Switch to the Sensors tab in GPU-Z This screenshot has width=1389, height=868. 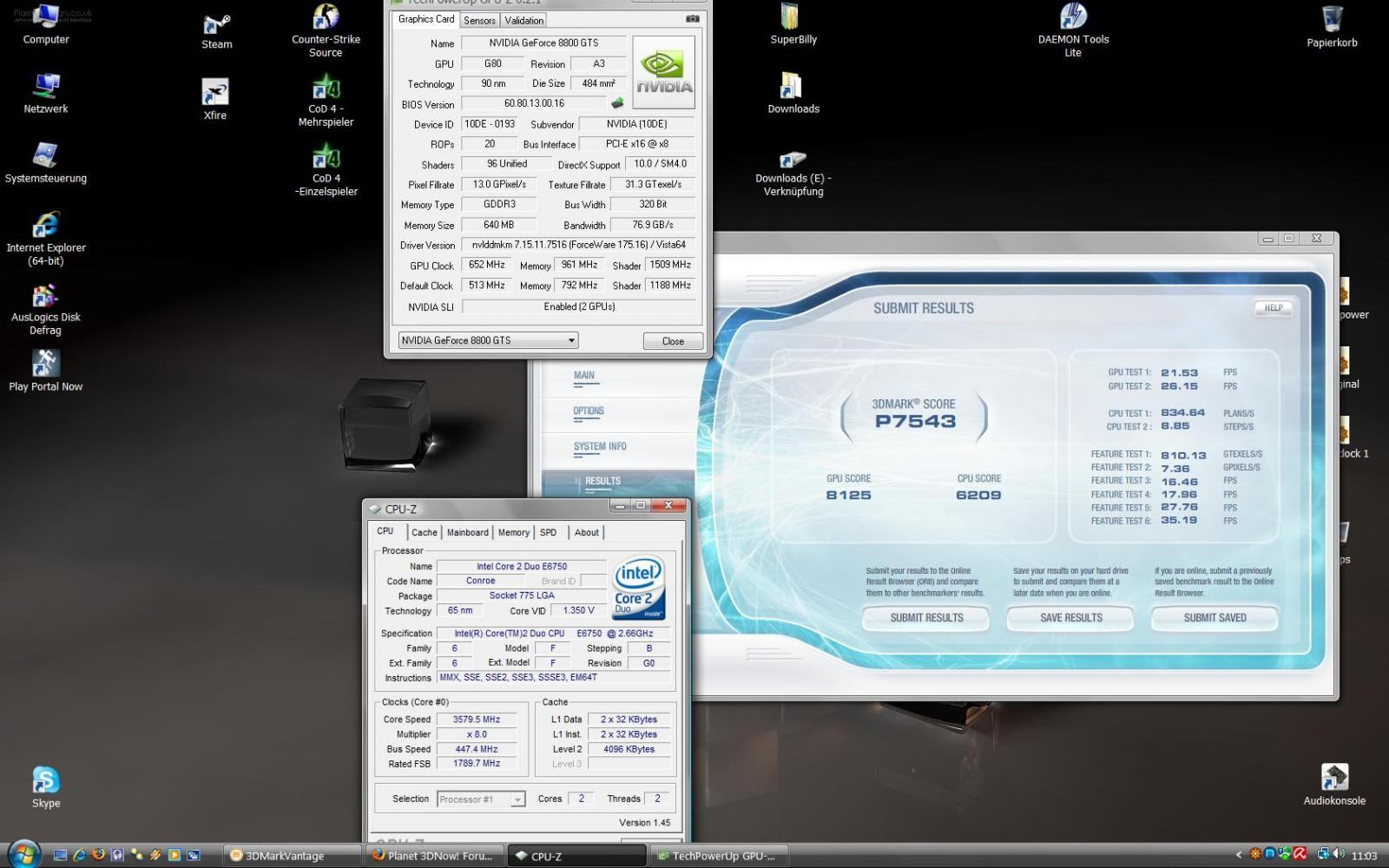(x=479, y=20)
